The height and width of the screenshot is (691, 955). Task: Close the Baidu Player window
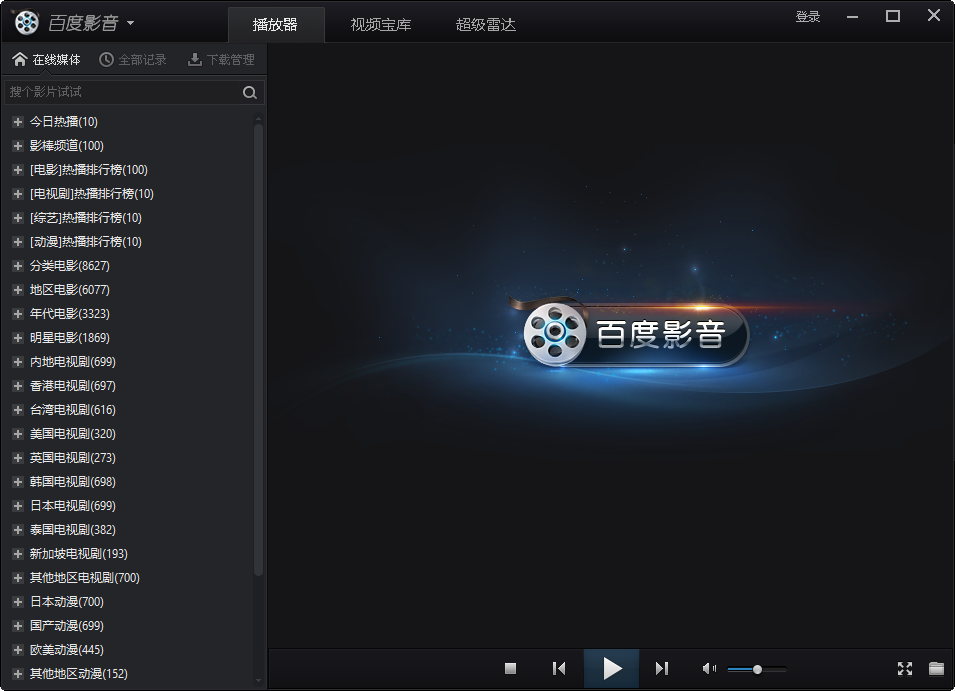coord(934,15)
